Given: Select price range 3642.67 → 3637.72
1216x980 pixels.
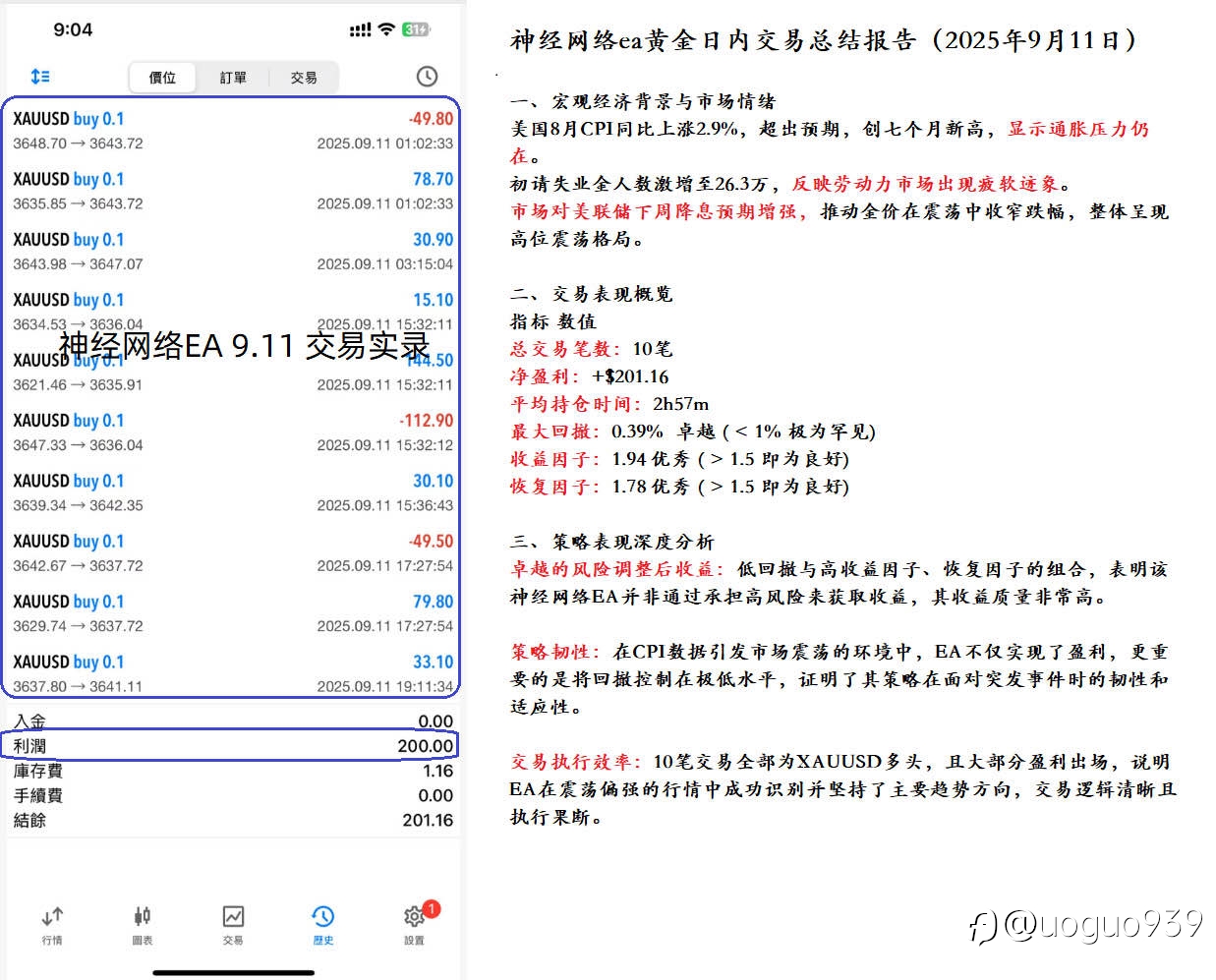Looking at the screenshot, I should [x=78, y=566].
